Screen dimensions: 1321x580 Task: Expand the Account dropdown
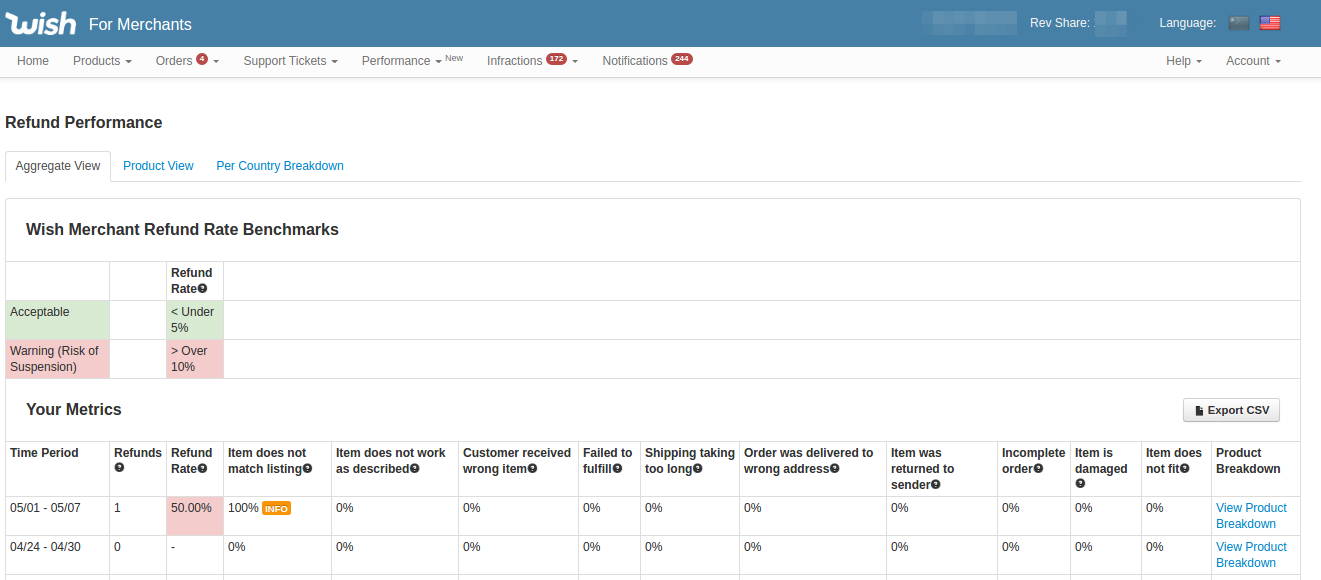point(1253,61)
